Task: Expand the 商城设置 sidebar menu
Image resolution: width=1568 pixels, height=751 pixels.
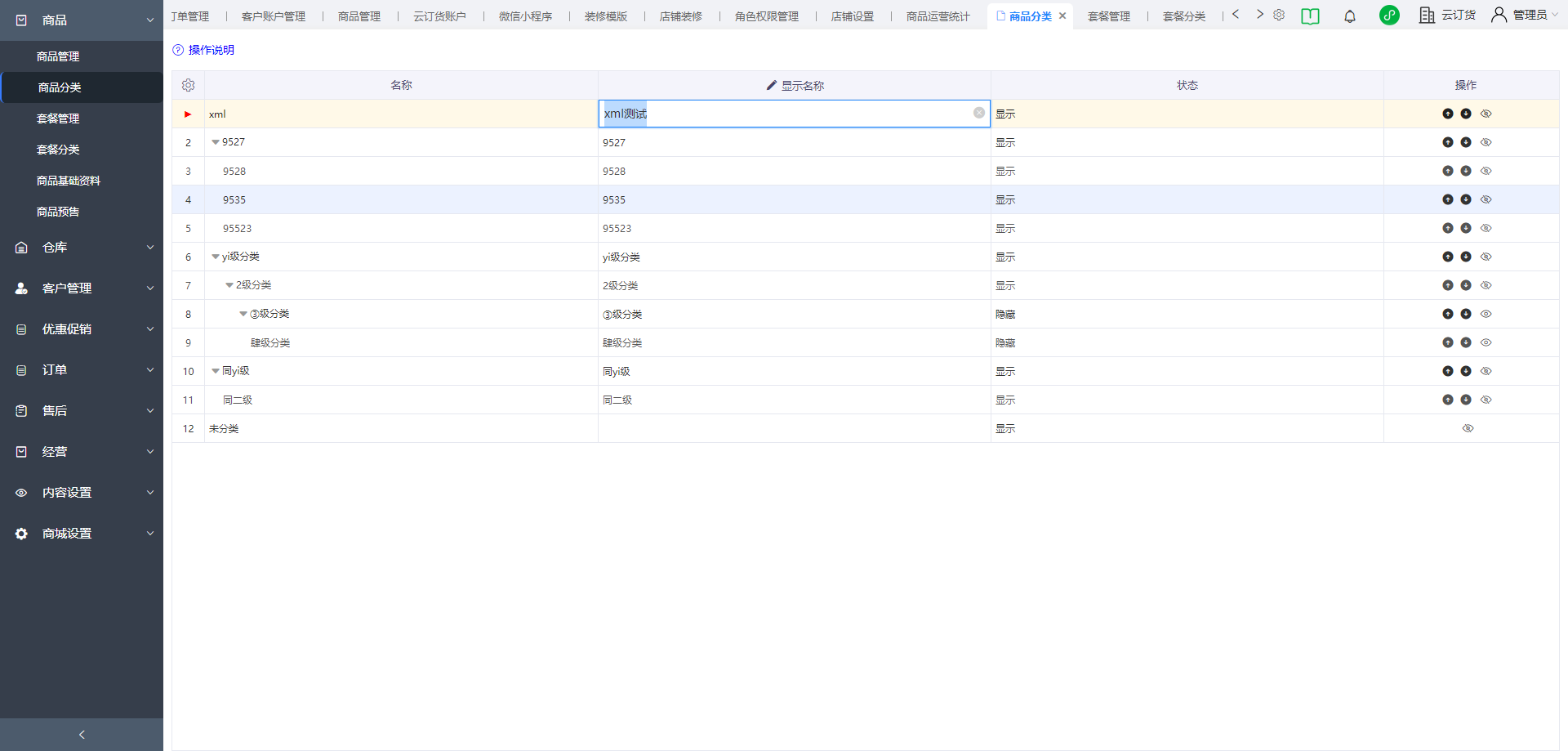Action: (82, 533)
